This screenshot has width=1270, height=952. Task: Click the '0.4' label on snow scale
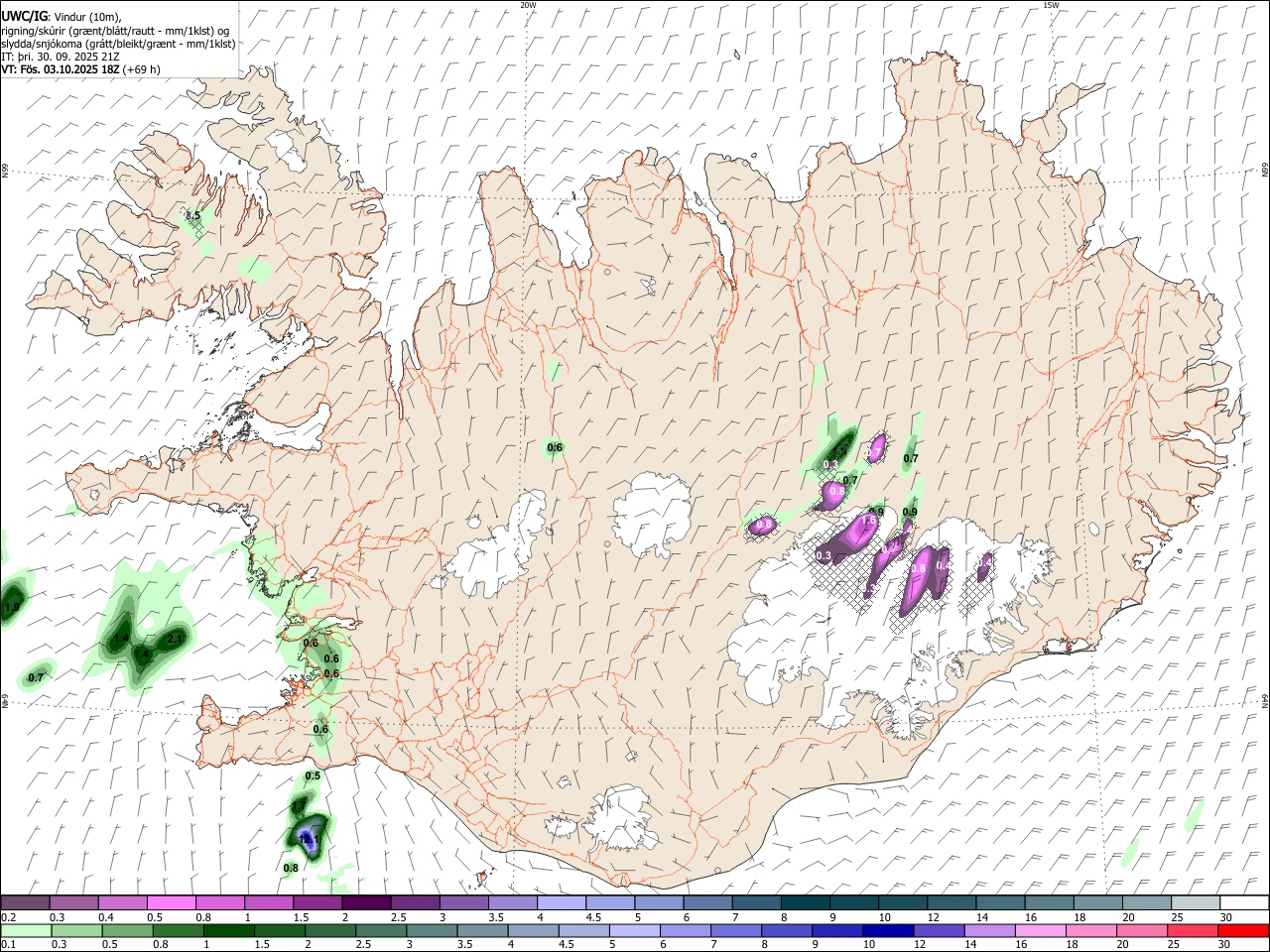tap(106, 917)
